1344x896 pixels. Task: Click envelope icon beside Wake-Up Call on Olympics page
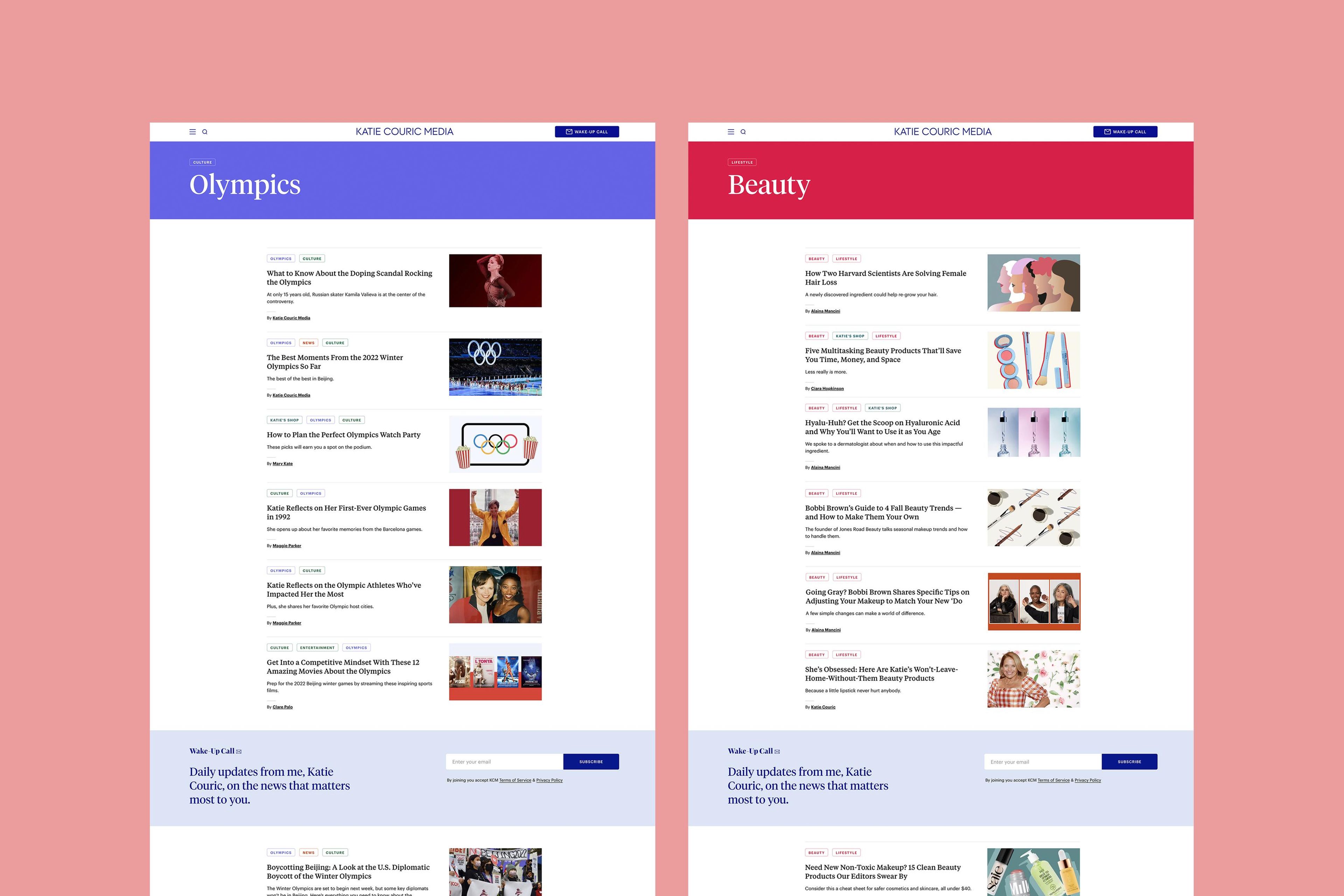(239, 751)
